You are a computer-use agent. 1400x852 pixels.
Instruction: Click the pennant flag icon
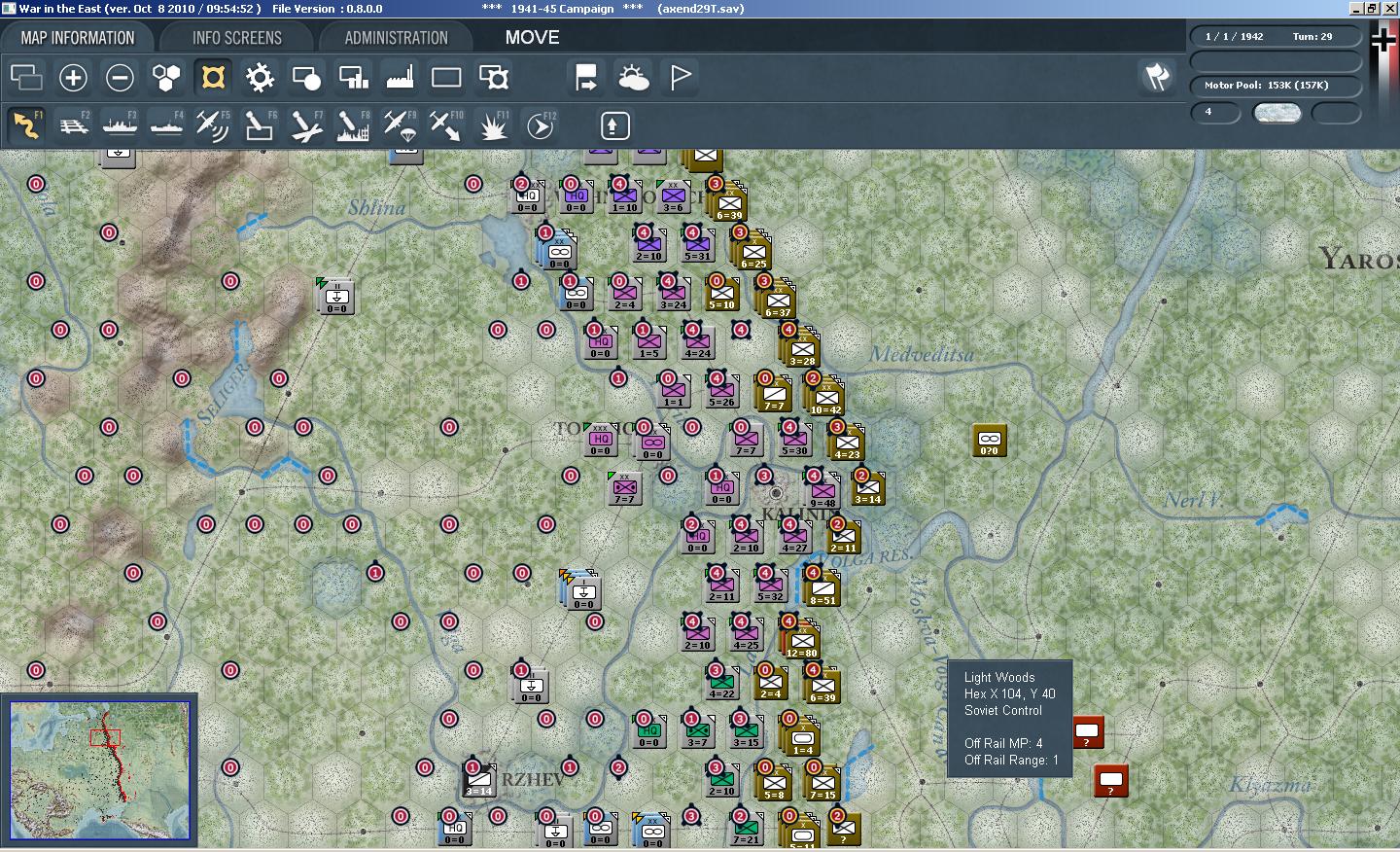coord(680,77)
